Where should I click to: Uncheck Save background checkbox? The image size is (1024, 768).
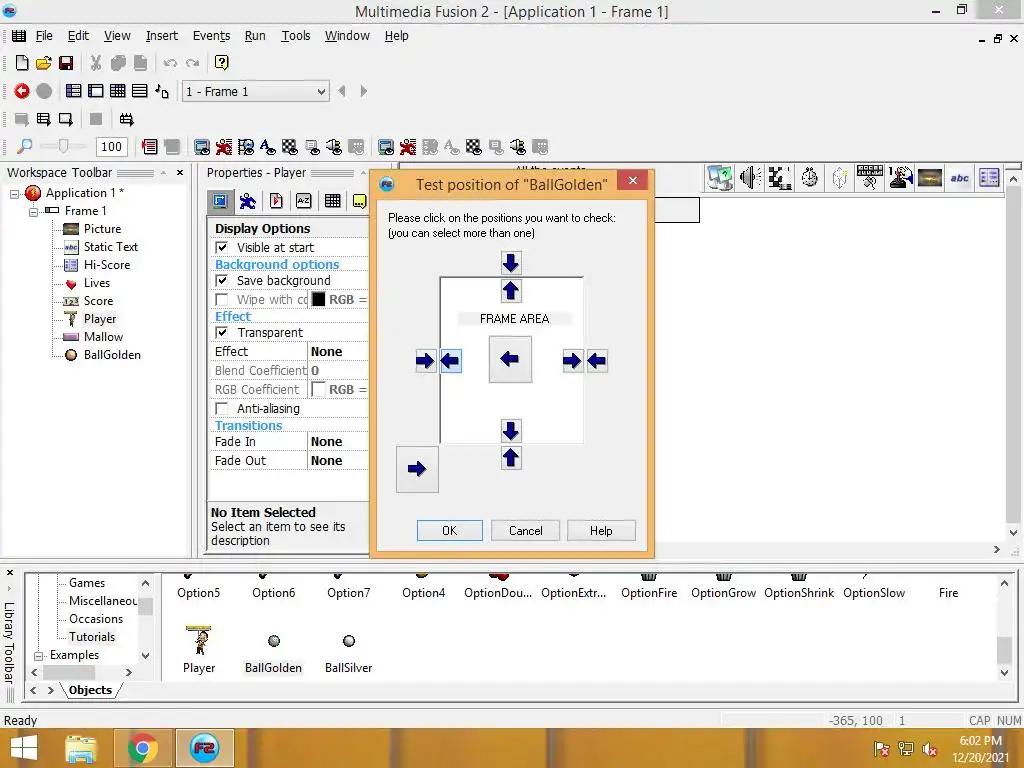[222, 280]
